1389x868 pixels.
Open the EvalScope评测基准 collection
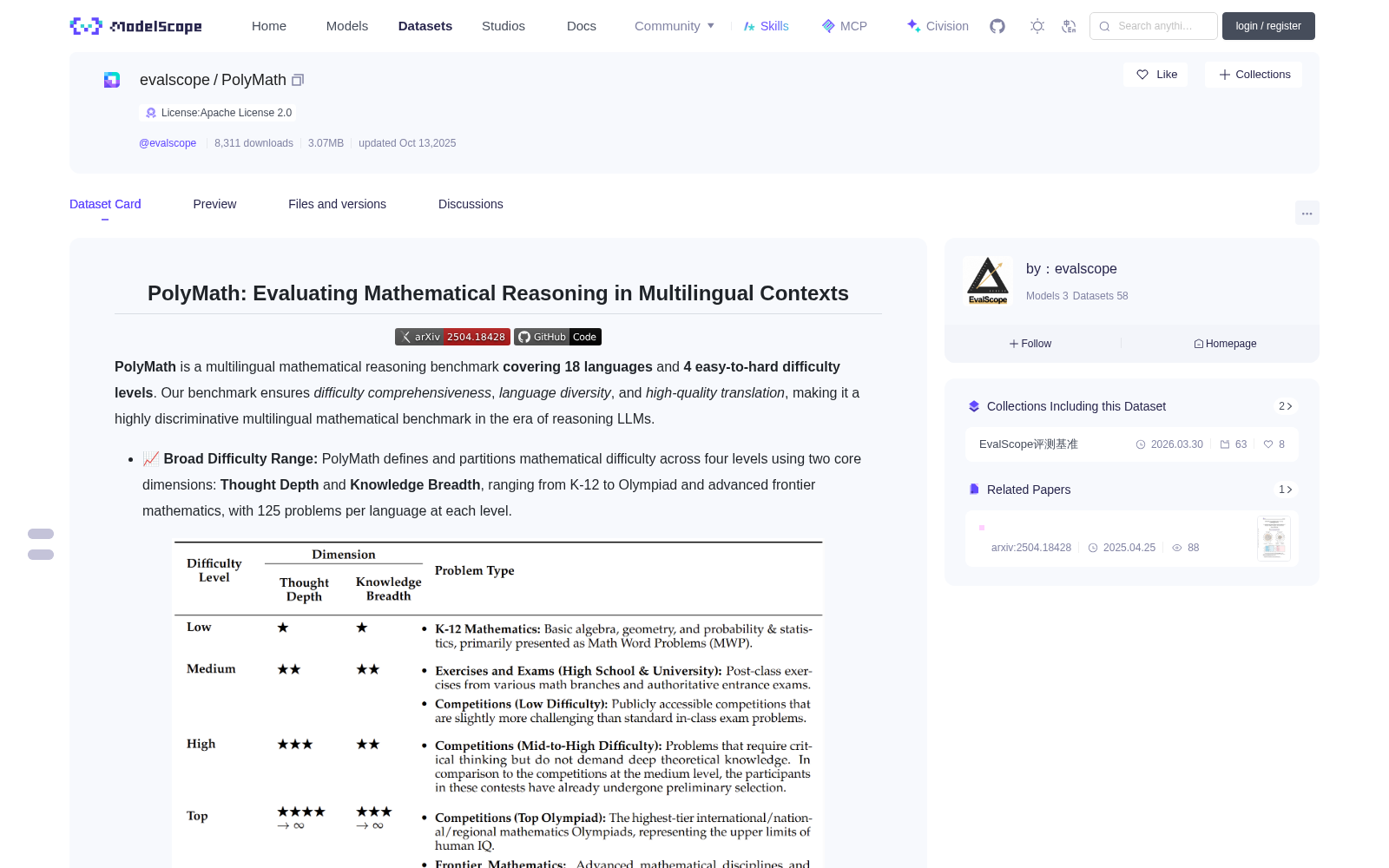click(x=1132, y=444)
